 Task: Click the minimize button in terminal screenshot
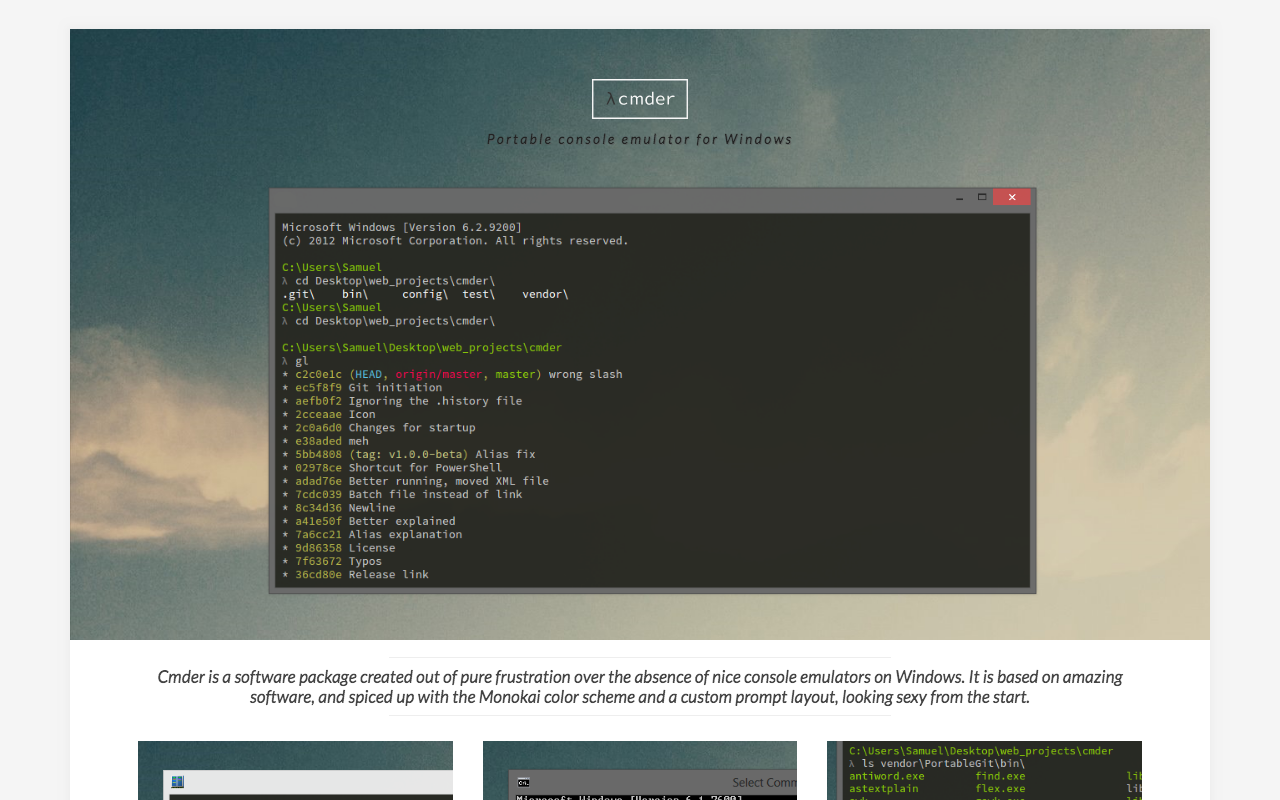[x=959, y=197]
